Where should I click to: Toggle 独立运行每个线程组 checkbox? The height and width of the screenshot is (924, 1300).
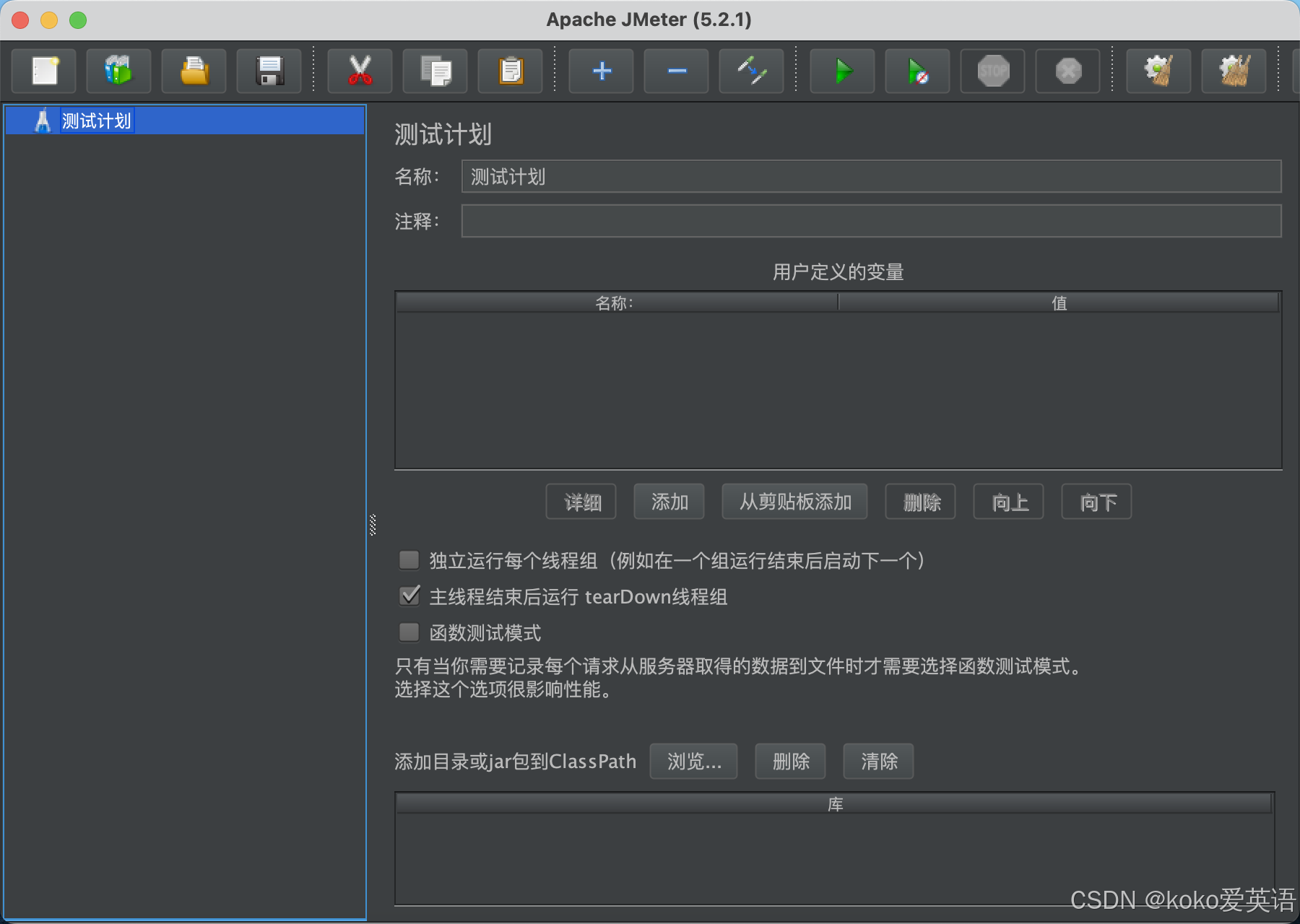click(x=409, y=560)
